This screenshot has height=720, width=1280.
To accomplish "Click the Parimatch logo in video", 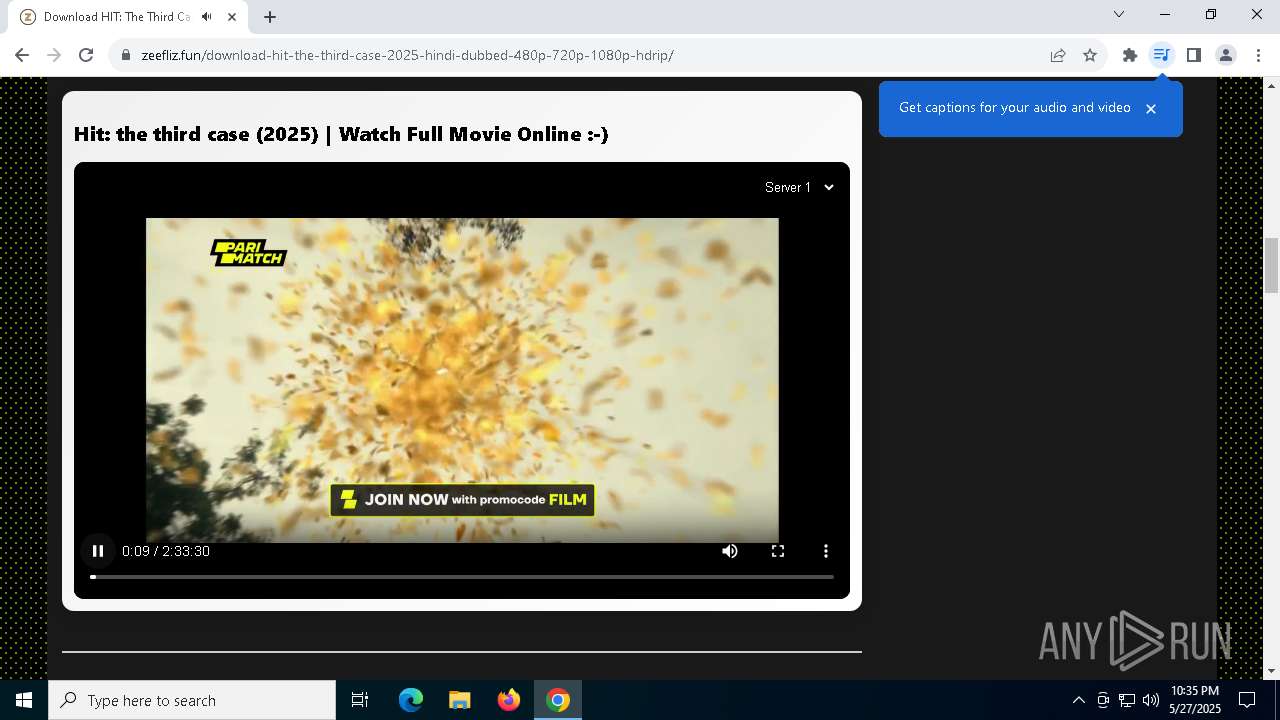I will [248, 252].
